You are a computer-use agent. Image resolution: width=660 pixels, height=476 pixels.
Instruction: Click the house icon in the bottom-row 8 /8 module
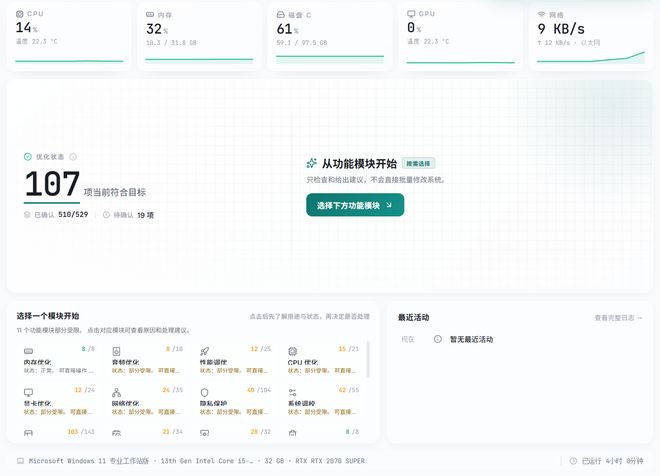tap(293, 433)
